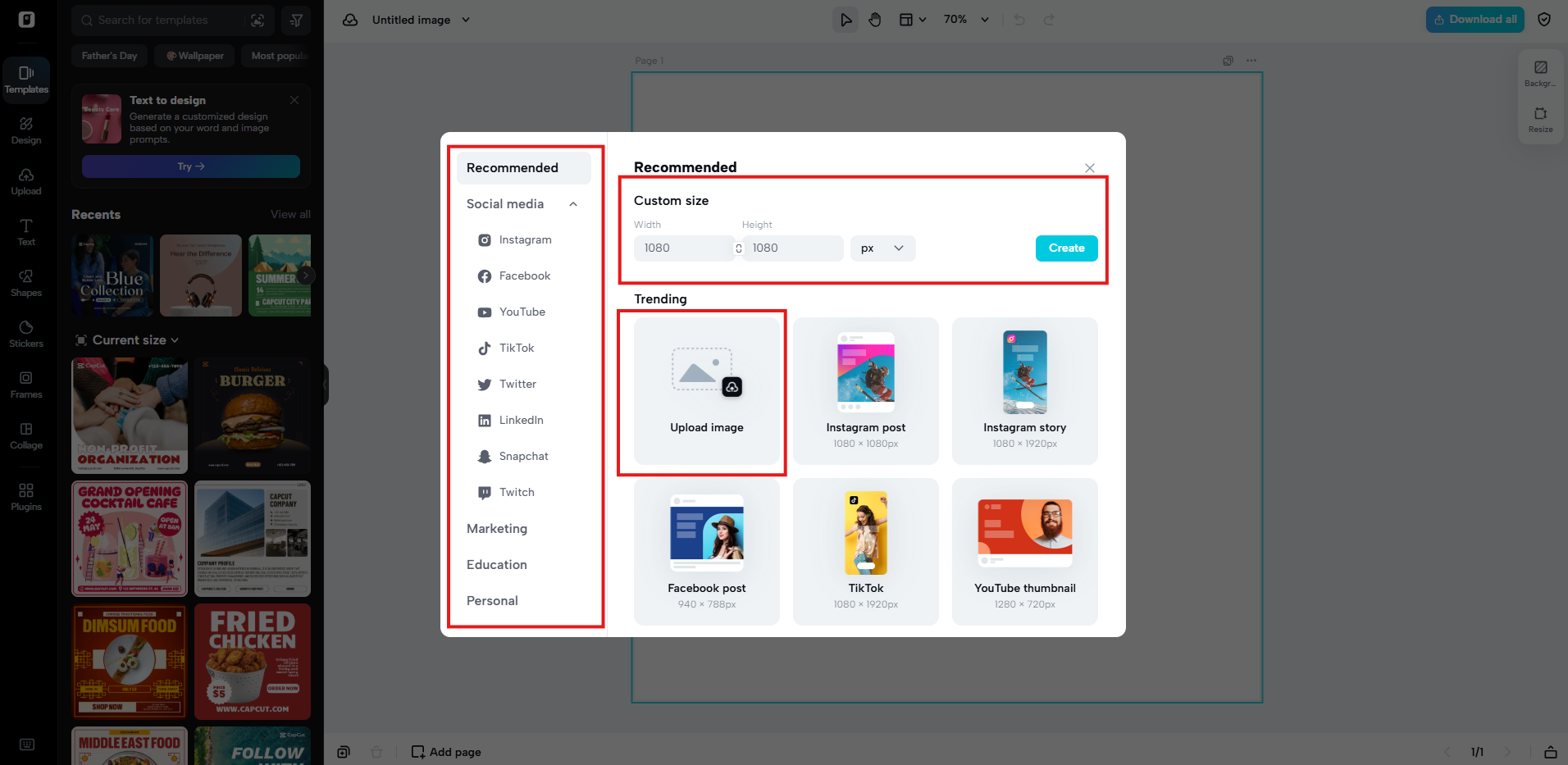Open the Plugins panel

pyautogui.click(x=26, y=497)
